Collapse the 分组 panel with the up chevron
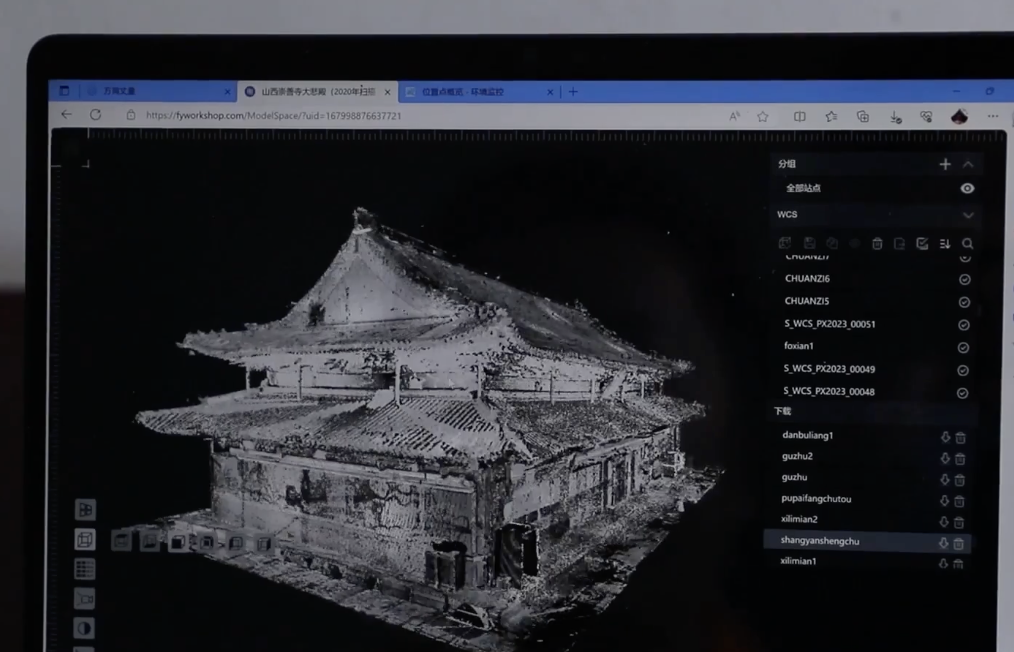 coord(968,164)
